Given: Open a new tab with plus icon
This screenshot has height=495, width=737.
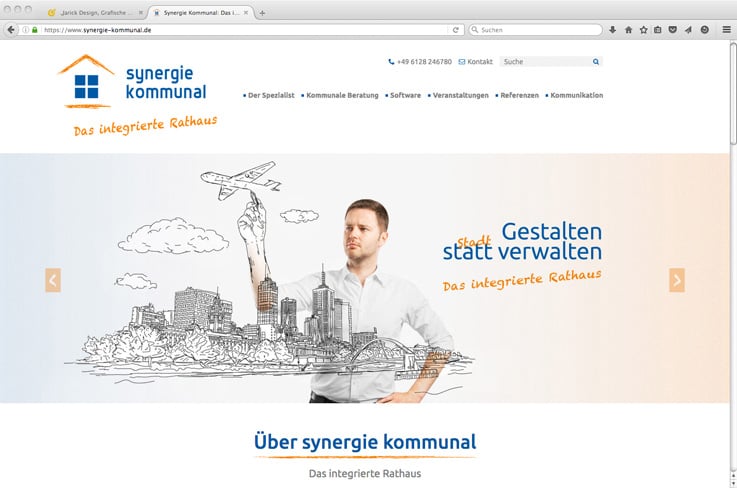Looking at the screenshot, I should pyautogui.click(x=262, y=13).
